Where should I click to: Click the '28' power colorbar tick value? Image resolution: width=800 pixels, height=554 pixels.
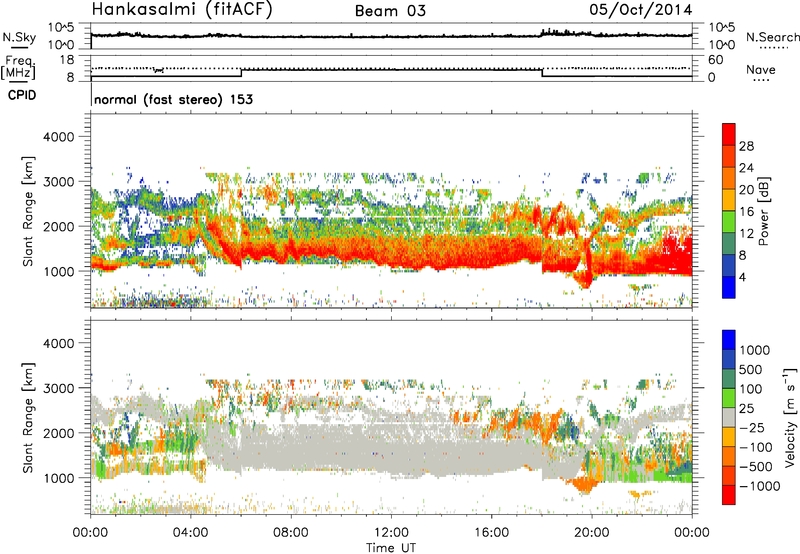(x=746, y=146)
